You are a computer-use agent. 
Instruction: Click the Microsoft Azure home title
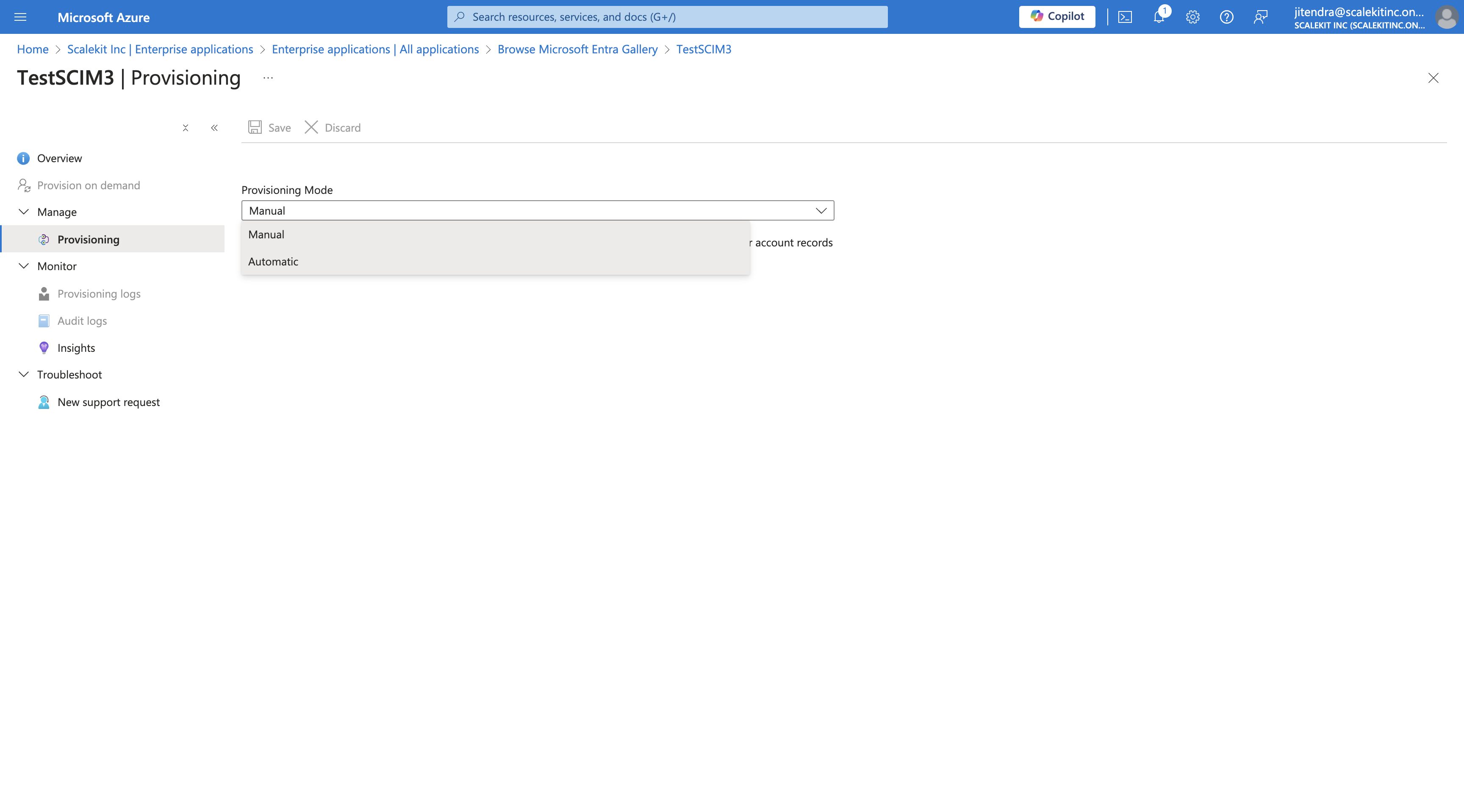[103, 17]
